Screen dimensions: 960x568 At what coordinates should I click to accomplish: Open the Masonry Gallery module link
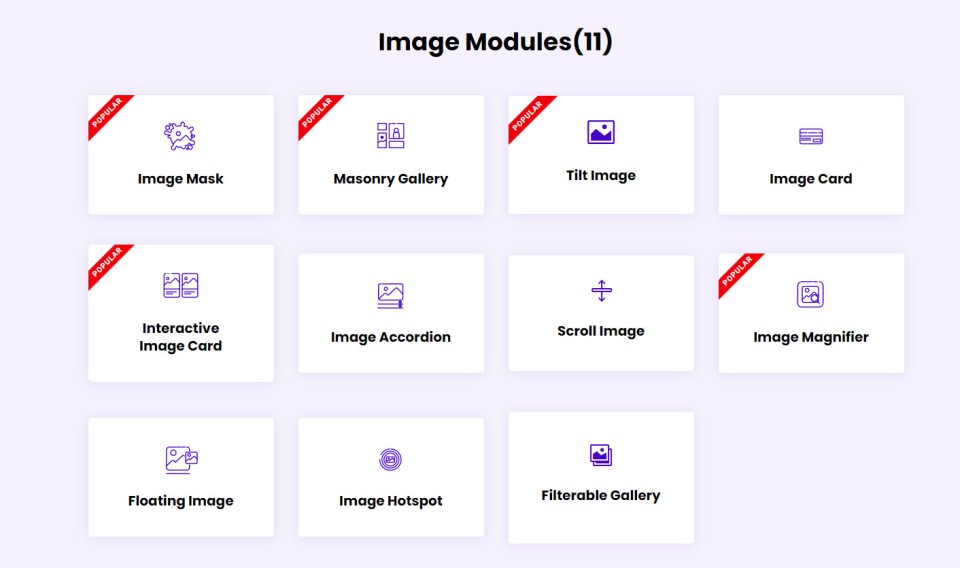click(x=391, y=179)
